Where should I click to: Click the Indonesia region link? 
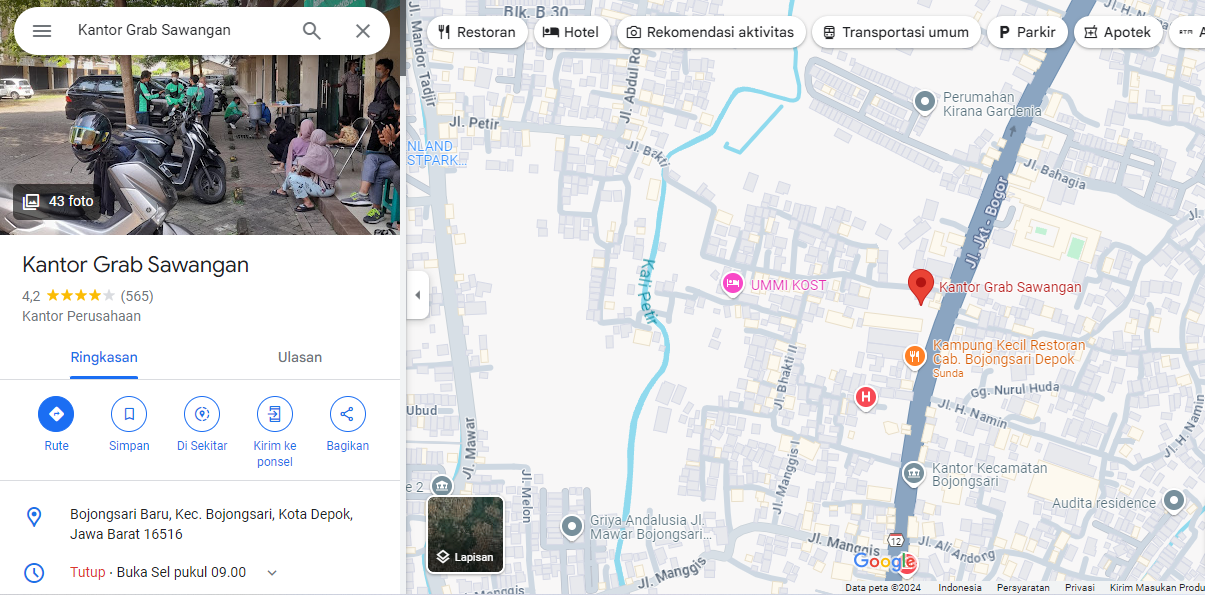pyautogui.click(x=960, y=588)
